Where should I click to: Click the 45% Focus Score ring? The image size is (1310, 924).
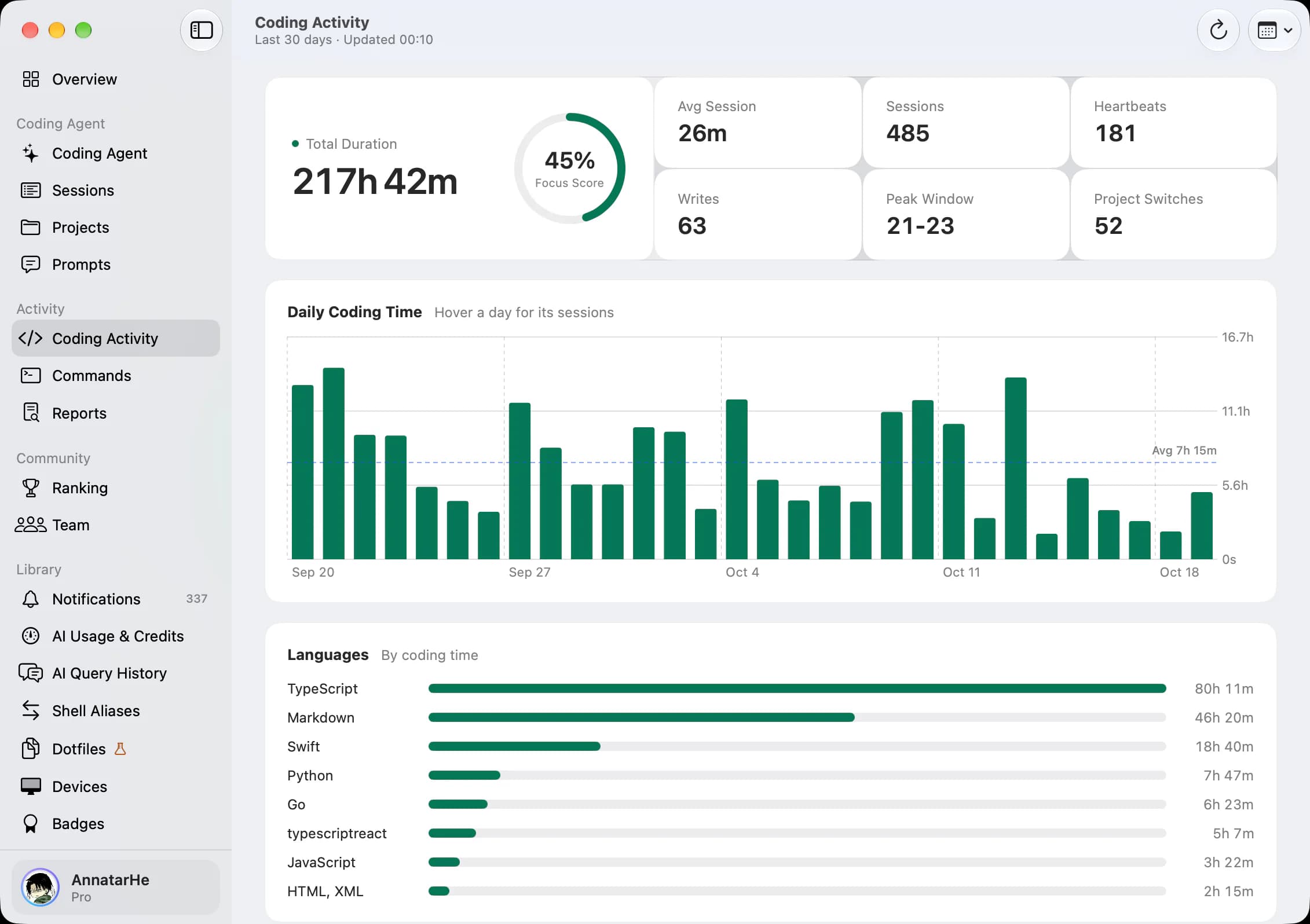point(570,168)
